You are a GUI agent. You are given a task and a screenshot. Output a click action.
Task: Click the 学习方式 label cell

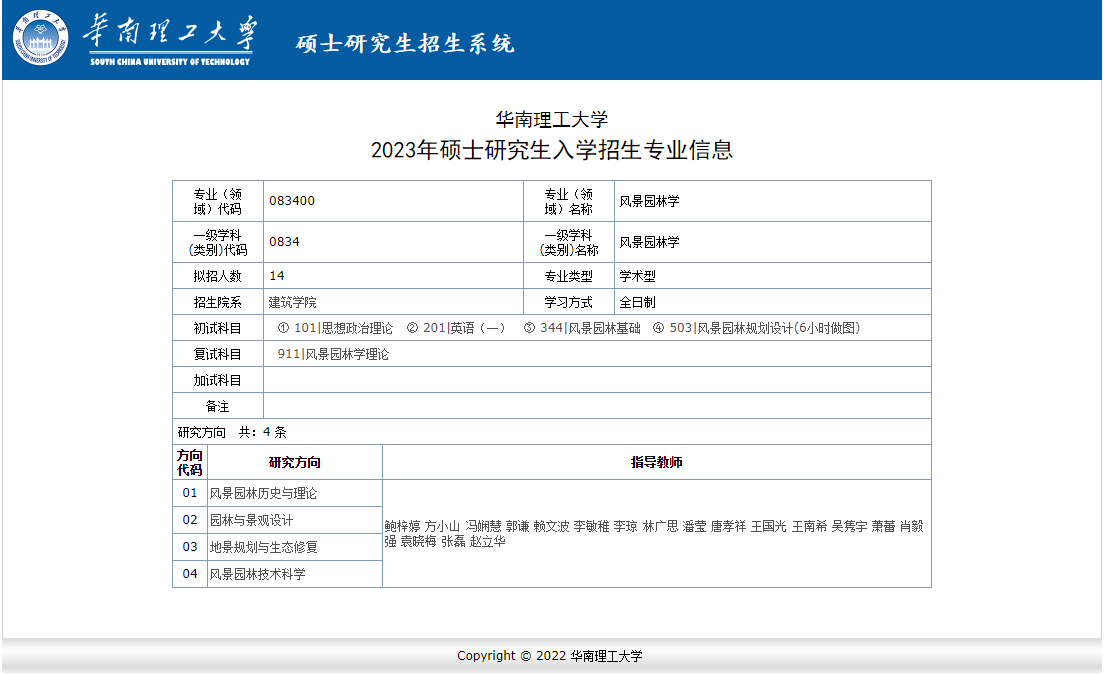[x=568, y=302]
